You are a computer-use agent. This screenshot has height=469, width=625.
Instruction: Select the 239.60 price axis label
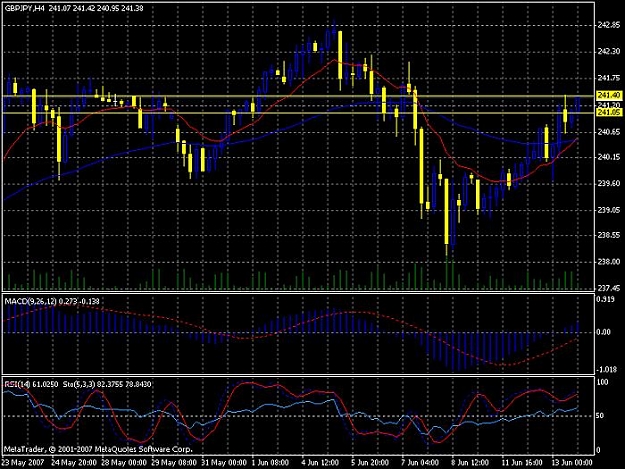tap(609, 183)
